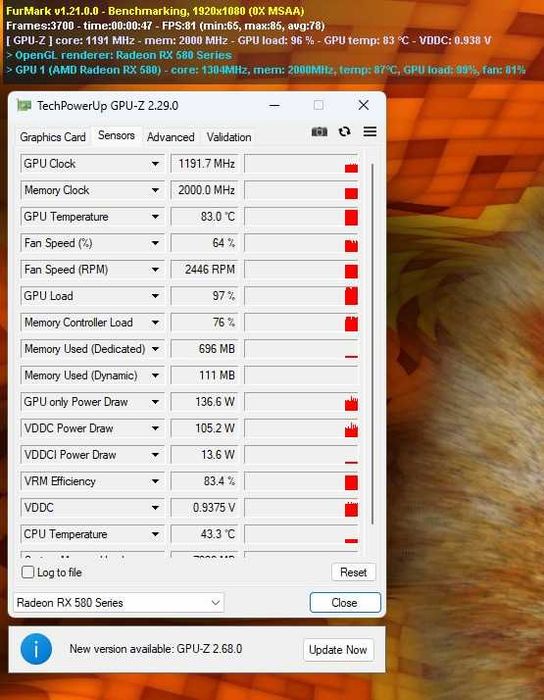Open the Validation tab
This screenshot has height=700, width=544.
click(228, 137)
